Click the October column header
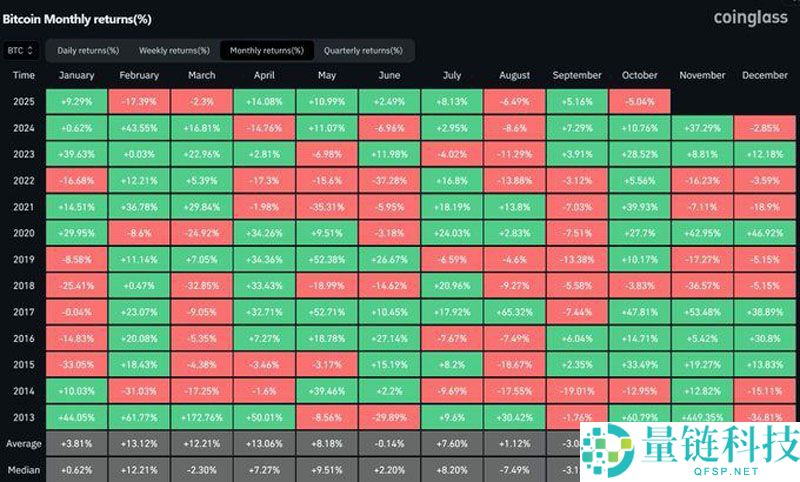 tap(639, 75)
